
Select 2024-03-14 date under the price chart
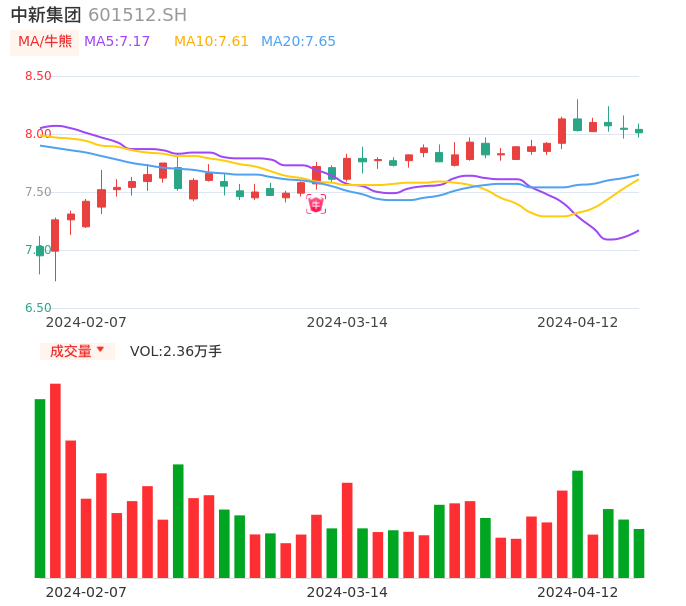pos(347,322)
